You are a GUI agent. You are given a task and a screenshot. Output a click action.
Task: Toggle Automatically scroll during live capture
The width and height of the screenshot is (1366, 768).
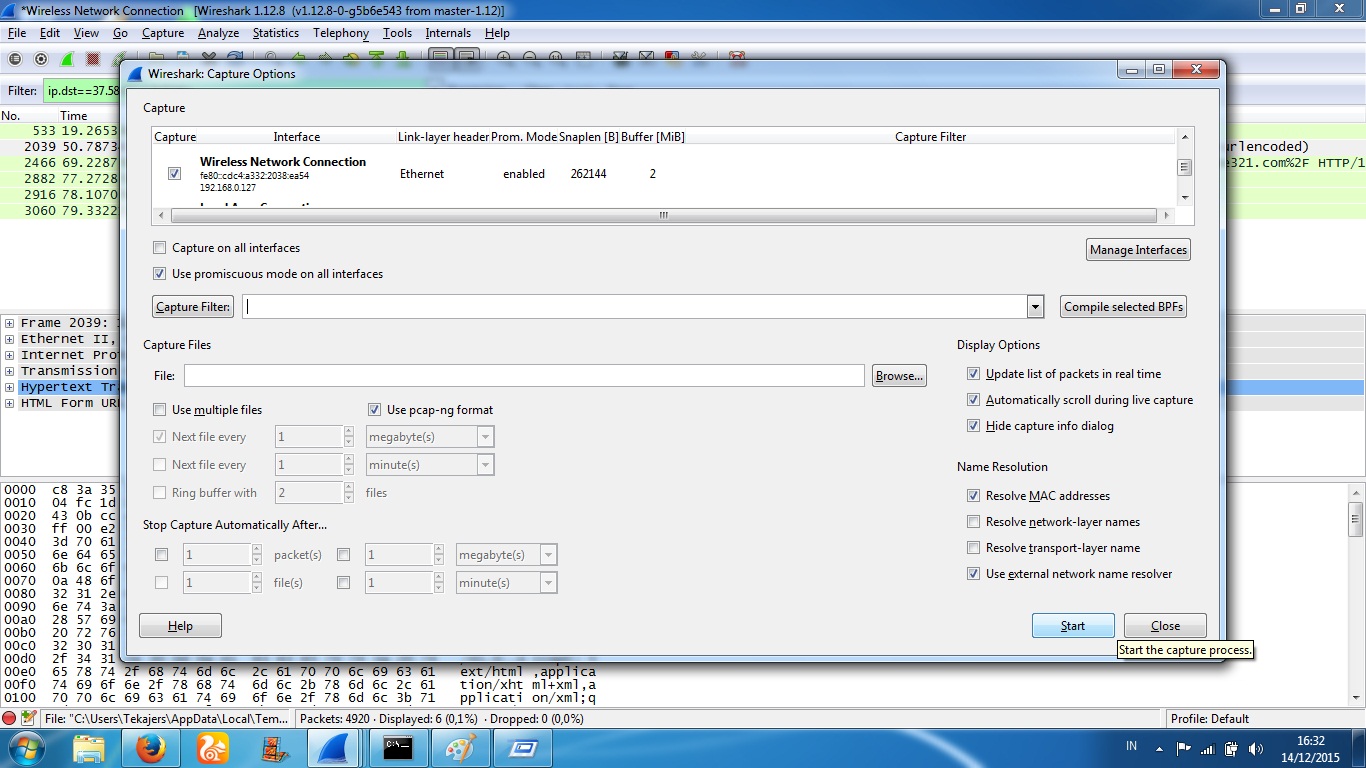[x=973, y=400]
